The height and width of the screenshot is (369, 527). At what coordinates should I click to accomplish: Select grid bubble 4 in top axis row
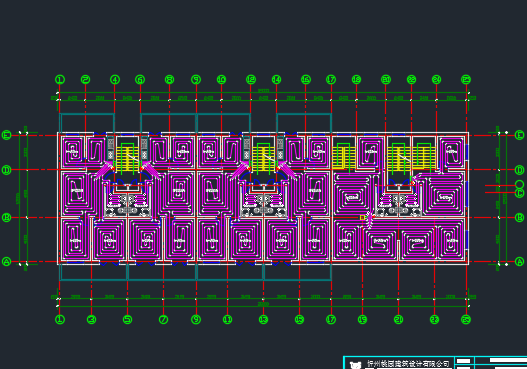115,80
